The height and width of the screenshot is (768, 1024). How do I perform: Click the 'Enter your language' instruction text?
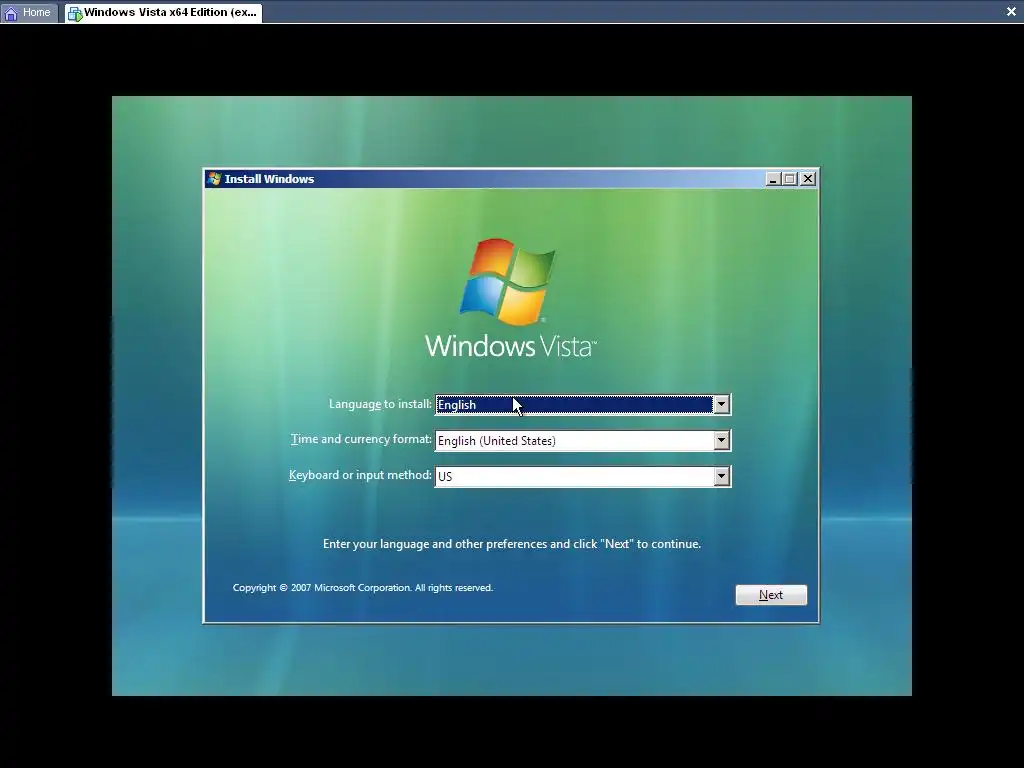tap(511, 544)
